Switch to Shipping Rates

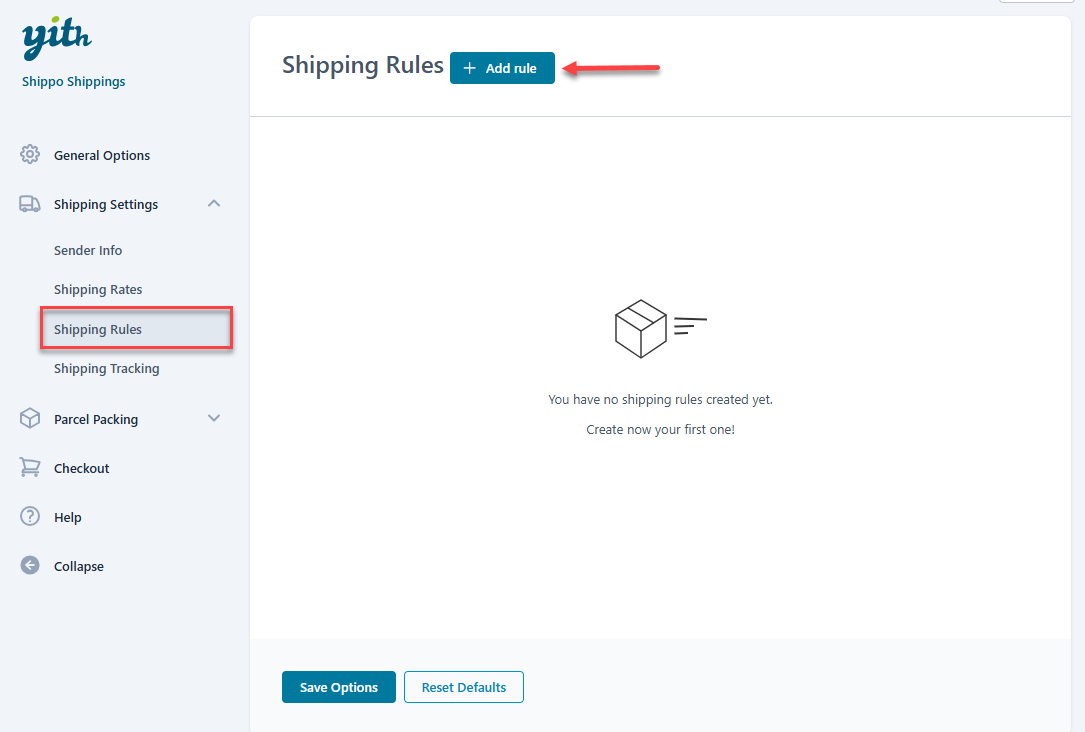pyautogui.click(x=97, y=289)
